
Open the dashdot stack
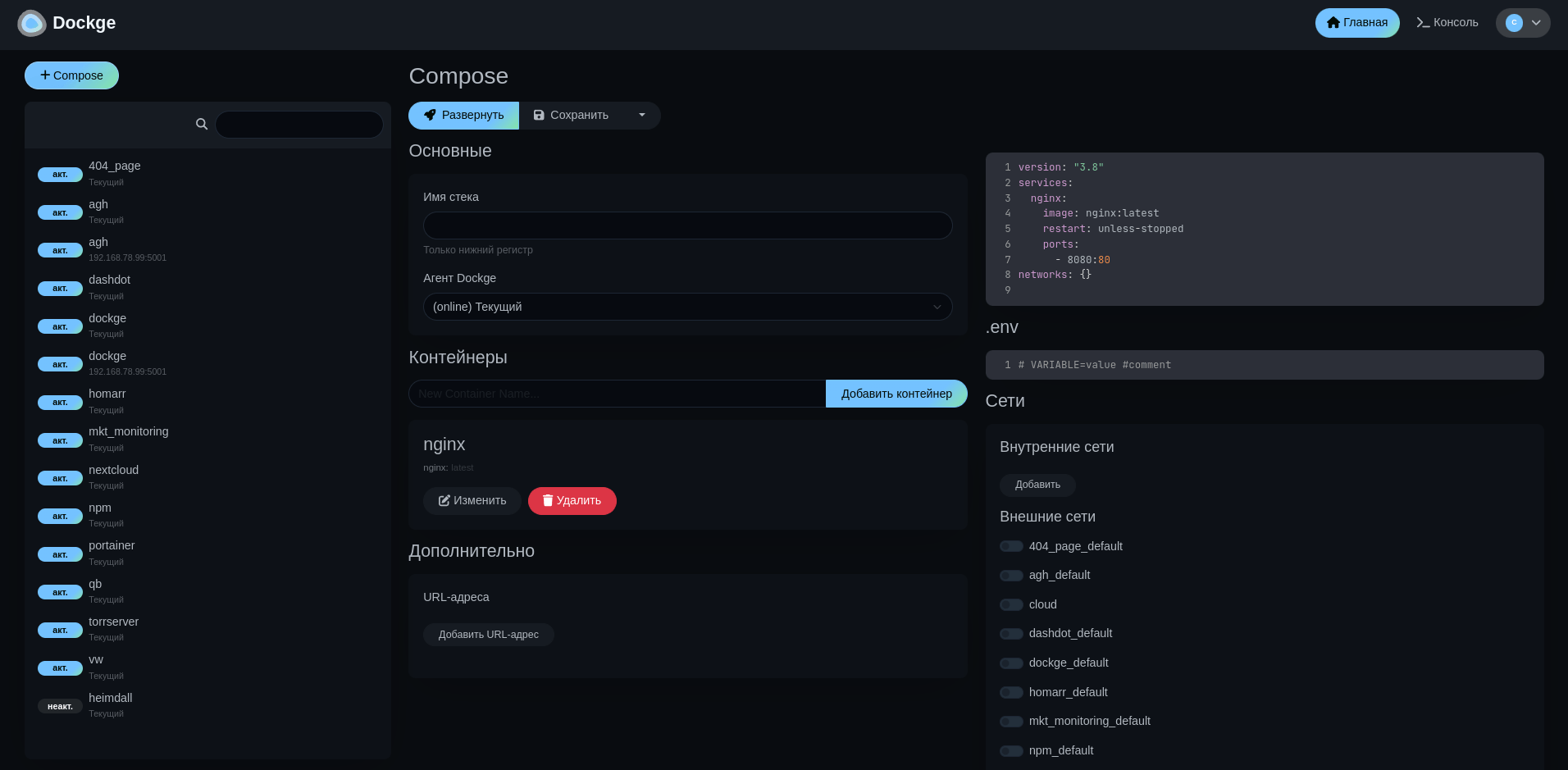(207, 288)
